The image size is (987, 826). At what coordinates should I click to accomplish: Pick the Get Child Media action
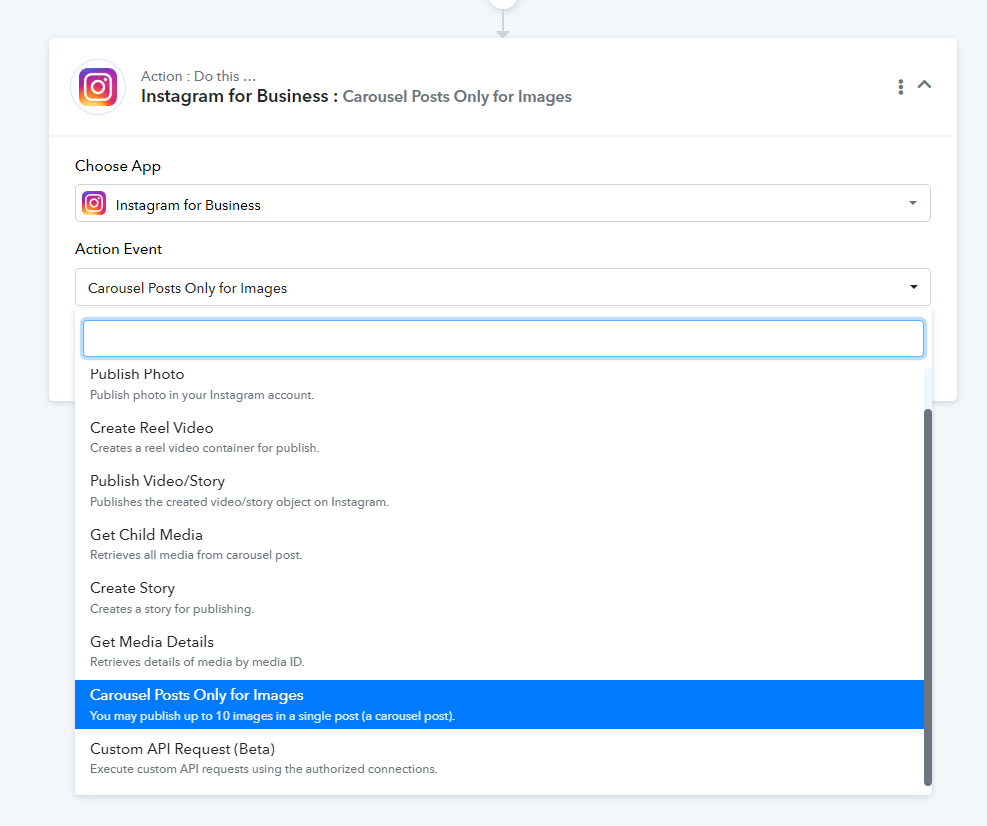[499, 545]
